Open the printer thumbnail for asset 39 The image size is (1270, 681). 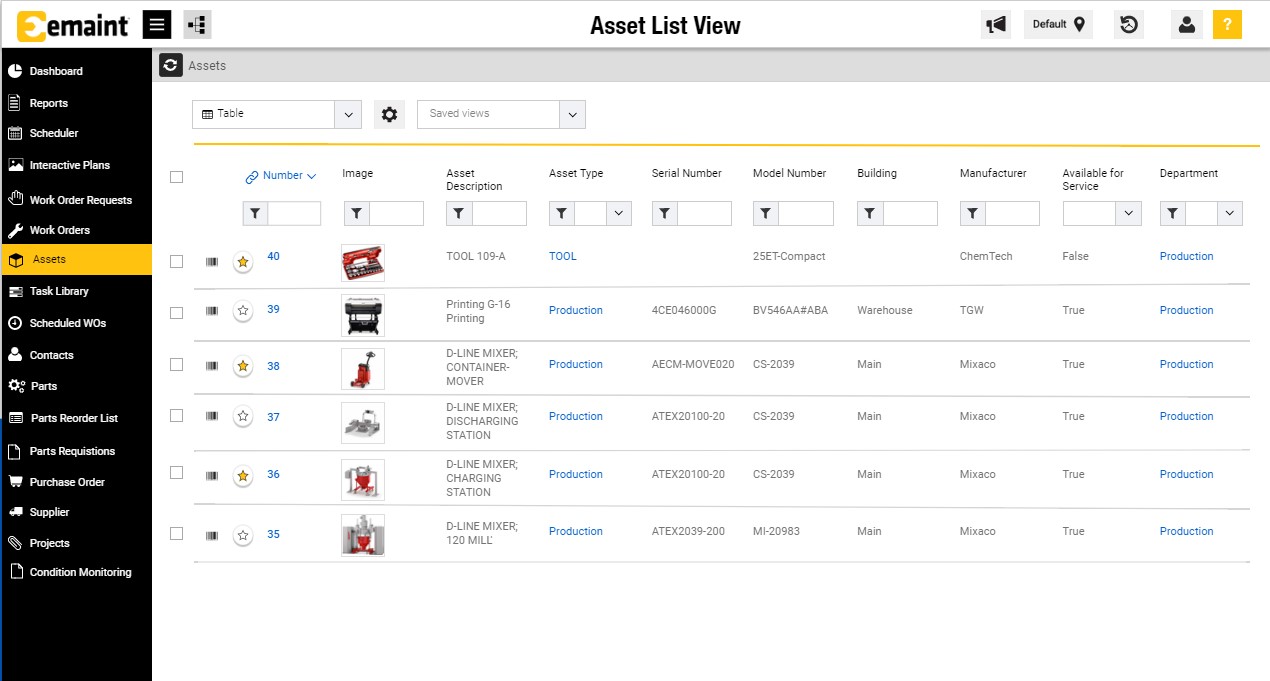click(x=362, y=315)
